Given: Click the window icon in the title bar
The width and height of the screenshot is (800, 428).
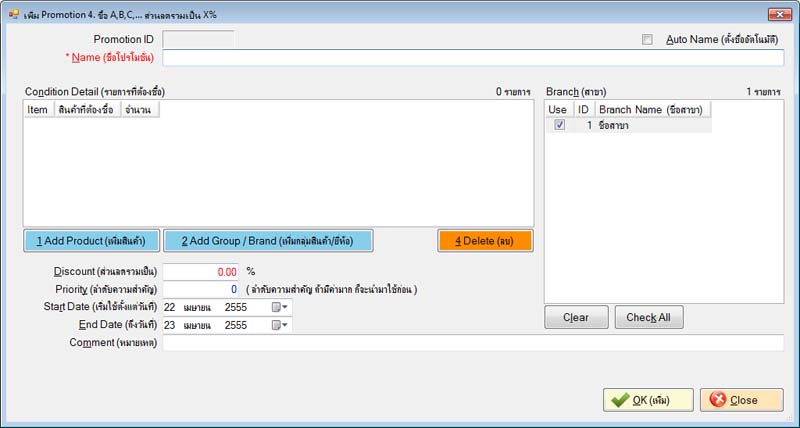Looking at the screenshot, I should [x=11, y=14].
